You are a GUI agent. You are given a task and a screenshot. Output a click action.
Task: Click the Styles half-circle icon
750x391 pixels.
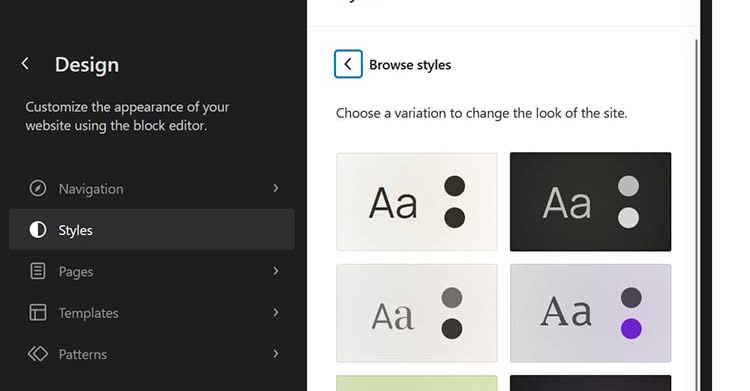tap(38, 230)
